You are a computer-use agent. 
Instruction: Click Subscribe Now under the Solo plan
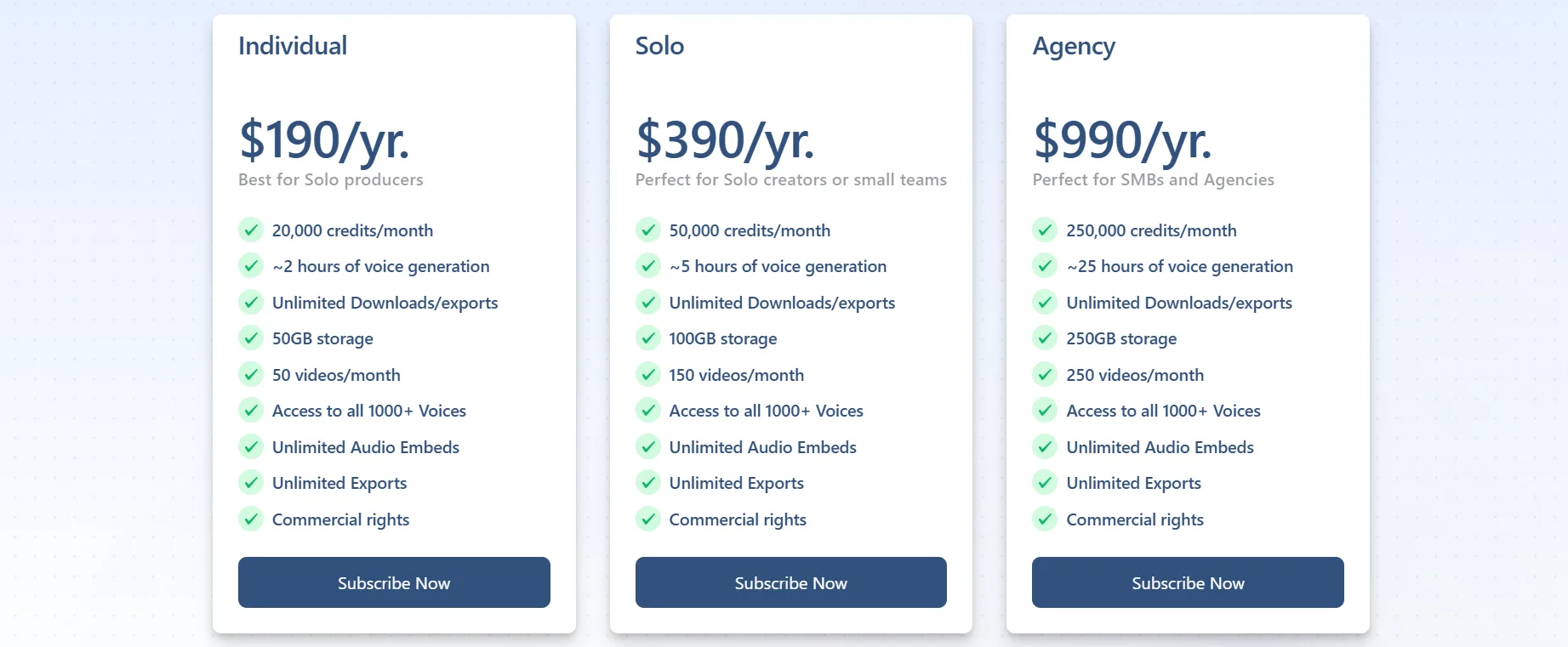coord(791,582)
